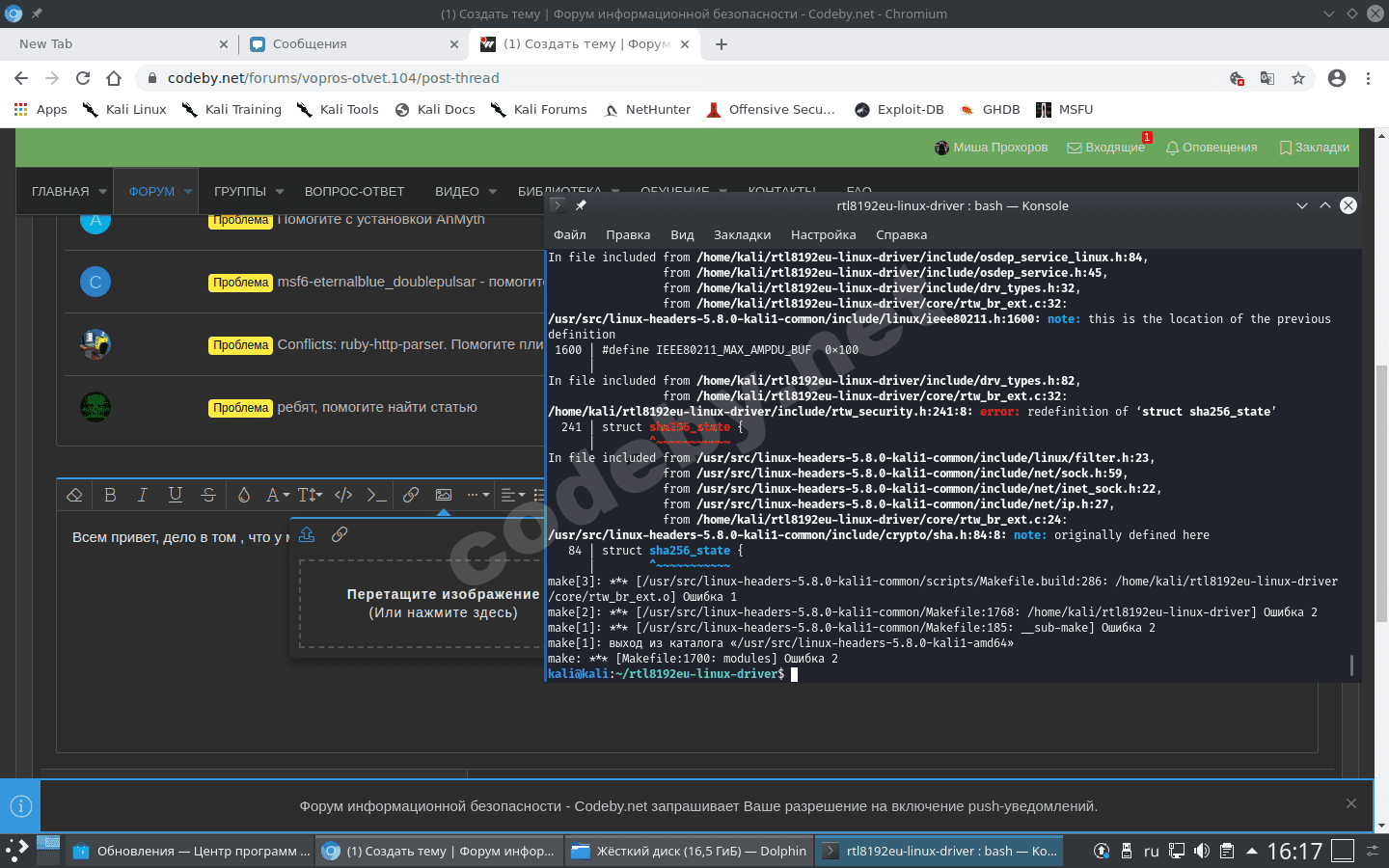Toggle bold formatting in the editor
This screenshot has width=1389, height=868.
(111, 495)
